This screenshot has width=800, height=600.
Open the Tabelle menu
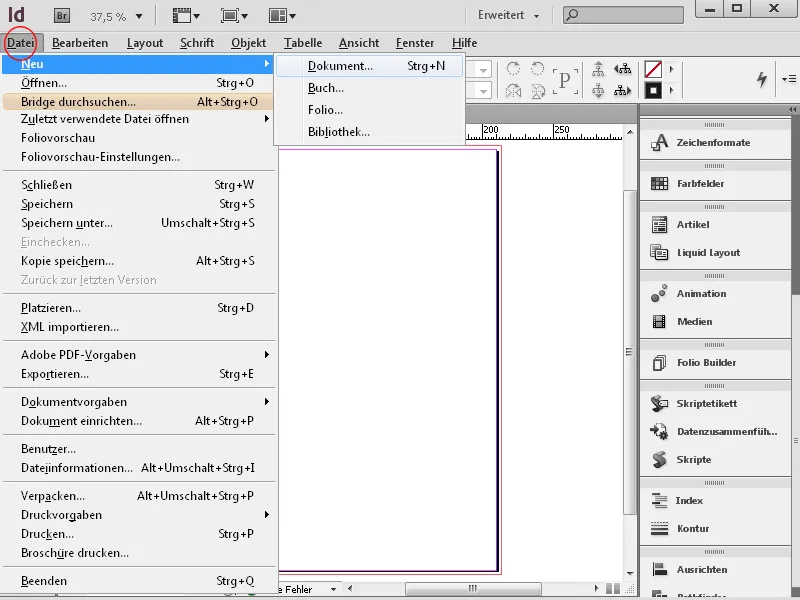[x=303, y=43]
